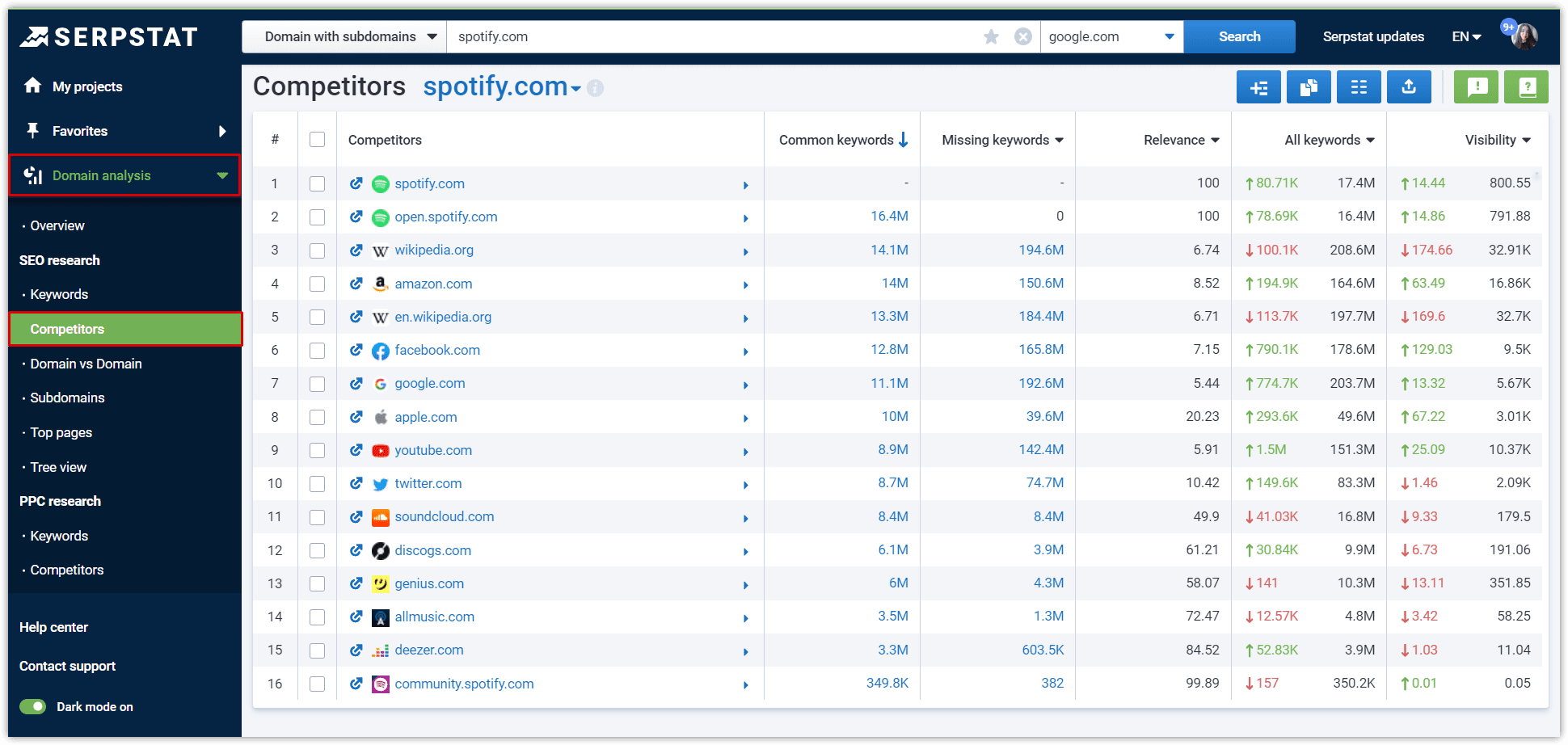Click the Search button
Screen dimensions: 1568x745
[1239, 36]
